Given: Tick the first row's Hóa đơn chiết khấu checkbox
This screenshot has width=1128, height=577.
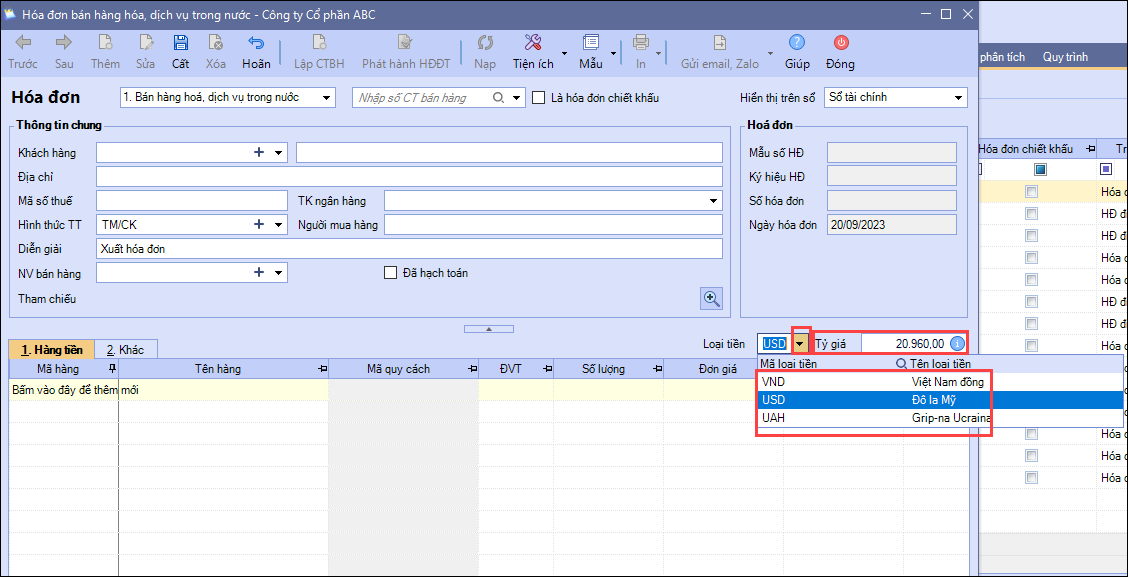Looking at the screenshot, I should coord(1031,191).
